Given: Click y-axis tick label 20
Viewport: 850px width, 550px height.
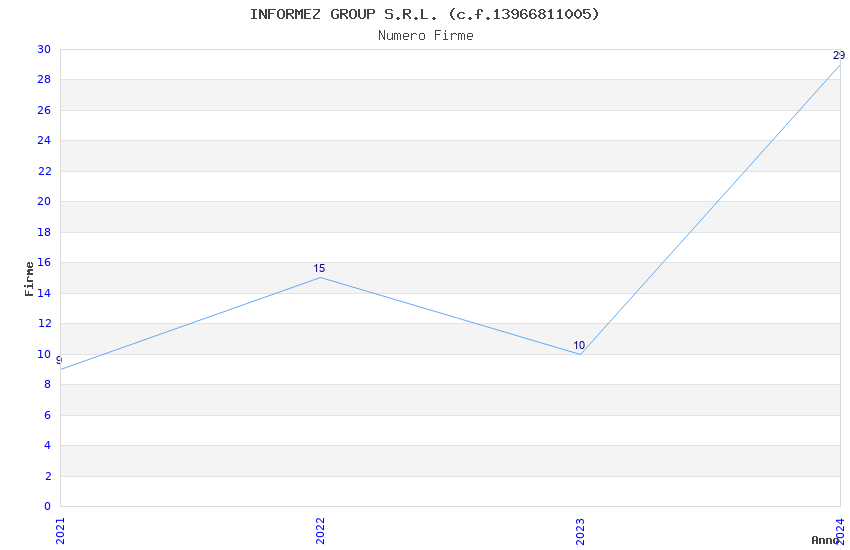Looking at the screenshot, I should click(44, 202).
